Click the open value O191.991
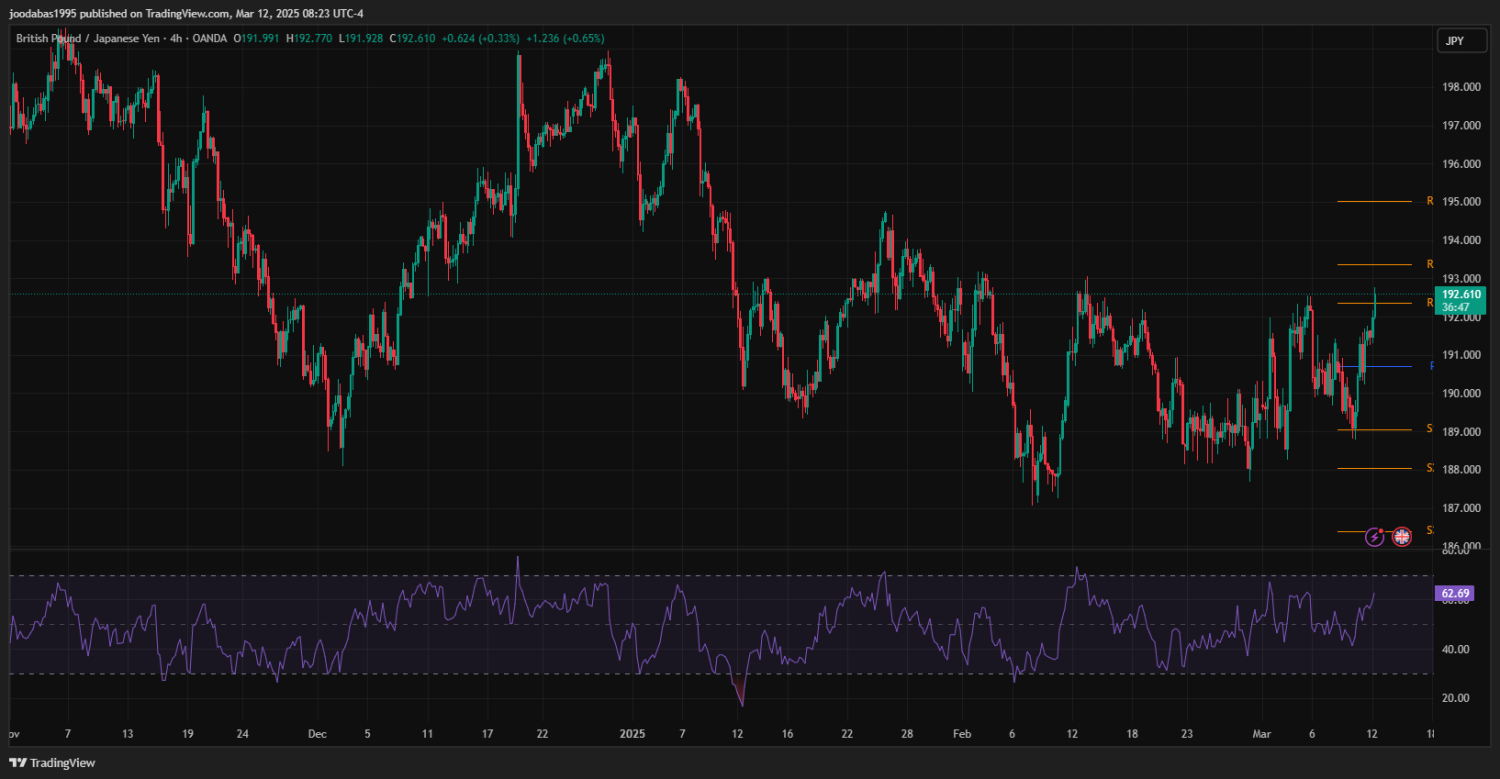Image resolution: width=1500 pixels, height=779 pixels. [x=257, y=38]
